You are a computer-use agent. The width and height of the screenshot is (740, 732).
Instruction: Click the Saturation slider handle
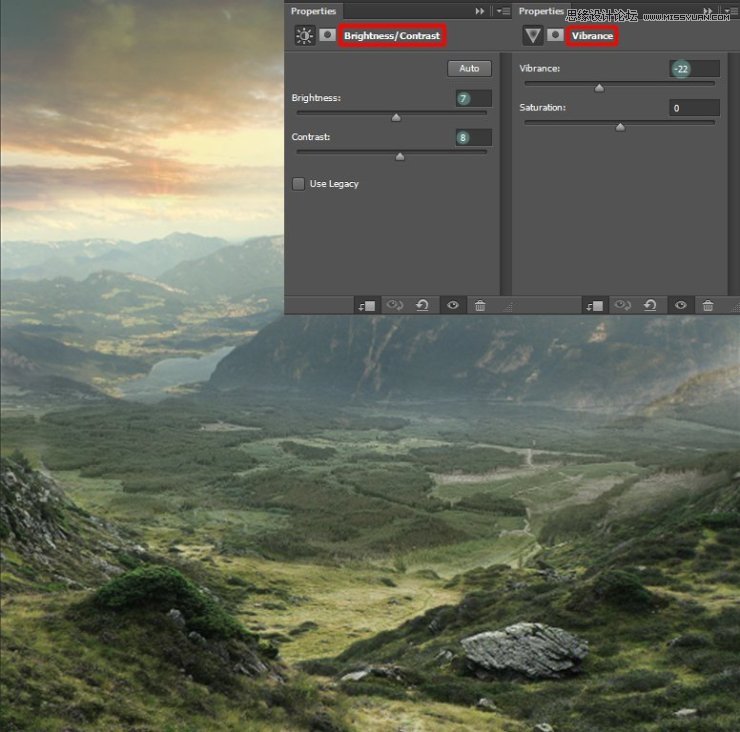tap(620, 127)
